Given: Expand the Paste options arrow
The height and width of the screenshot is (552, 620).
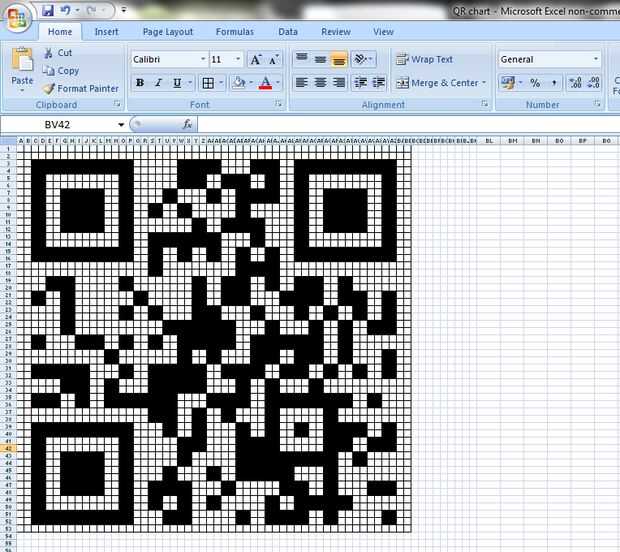Looking at the screenshot, I should (22, 91).
